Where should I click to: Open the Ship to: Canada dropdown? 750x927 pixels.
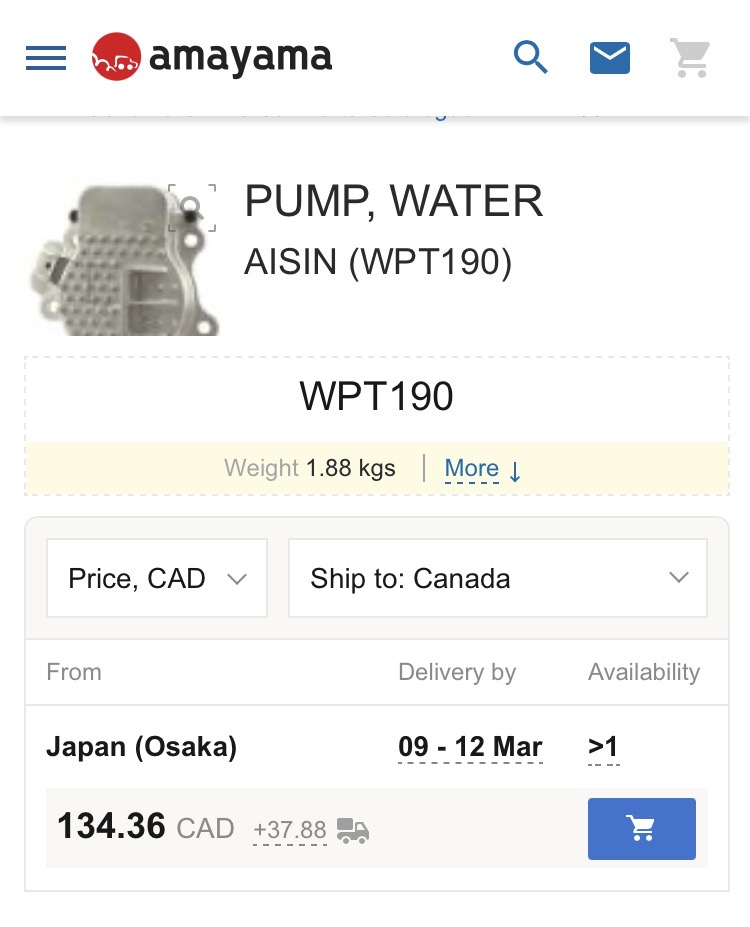pos(497,578)
